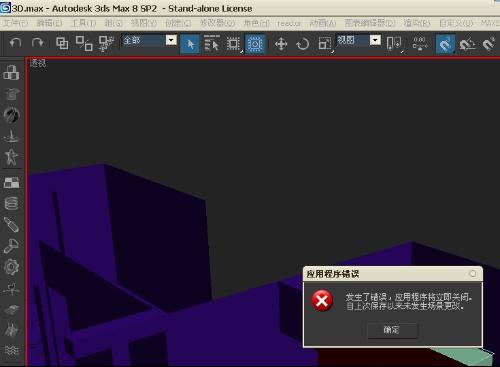
Task: Open the 角色(H) menu
Action: coord(256,23)
